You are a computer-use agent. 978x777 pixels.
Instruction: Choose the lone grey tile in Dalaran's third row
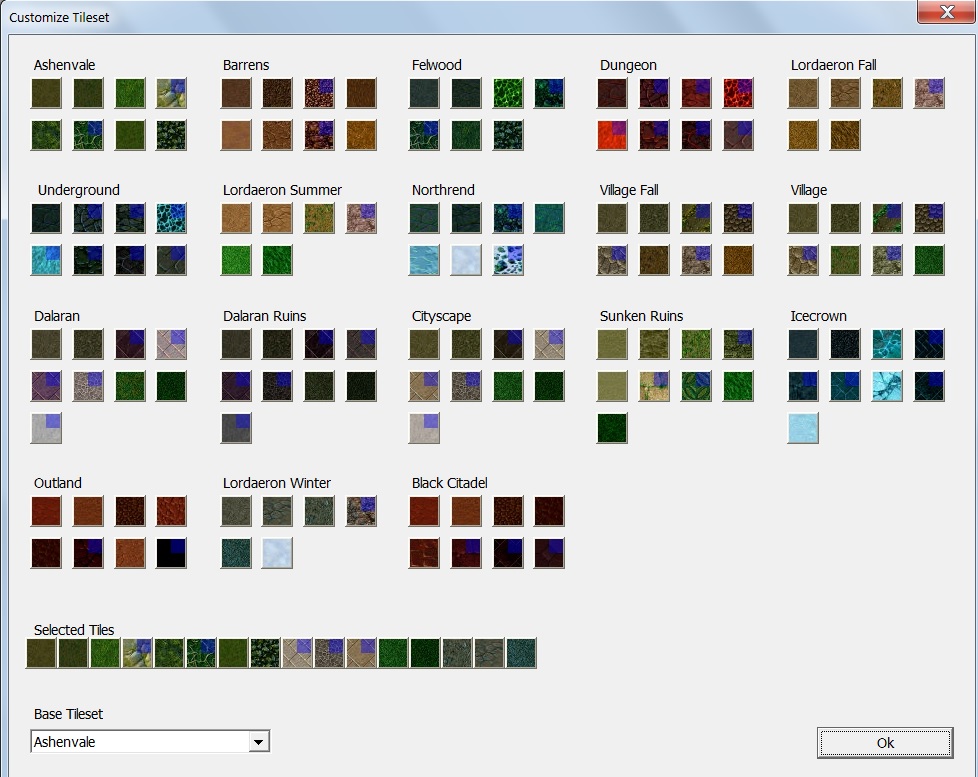[x=46, y=428]
